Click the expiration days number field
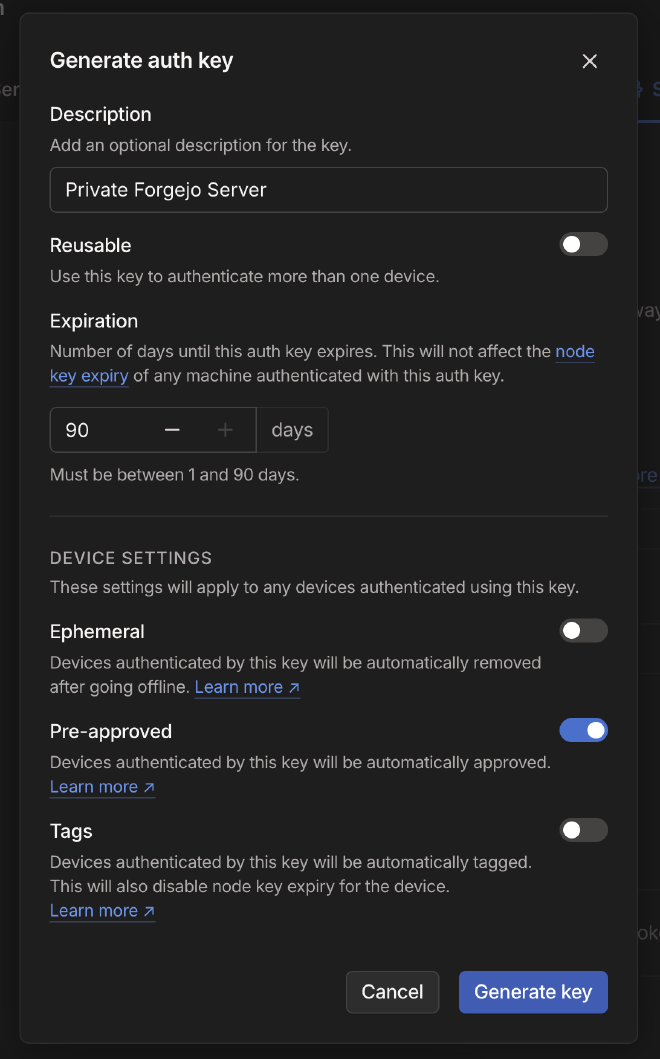The width and height of the screenshot is (660, 1059). [x=100, y=430]
